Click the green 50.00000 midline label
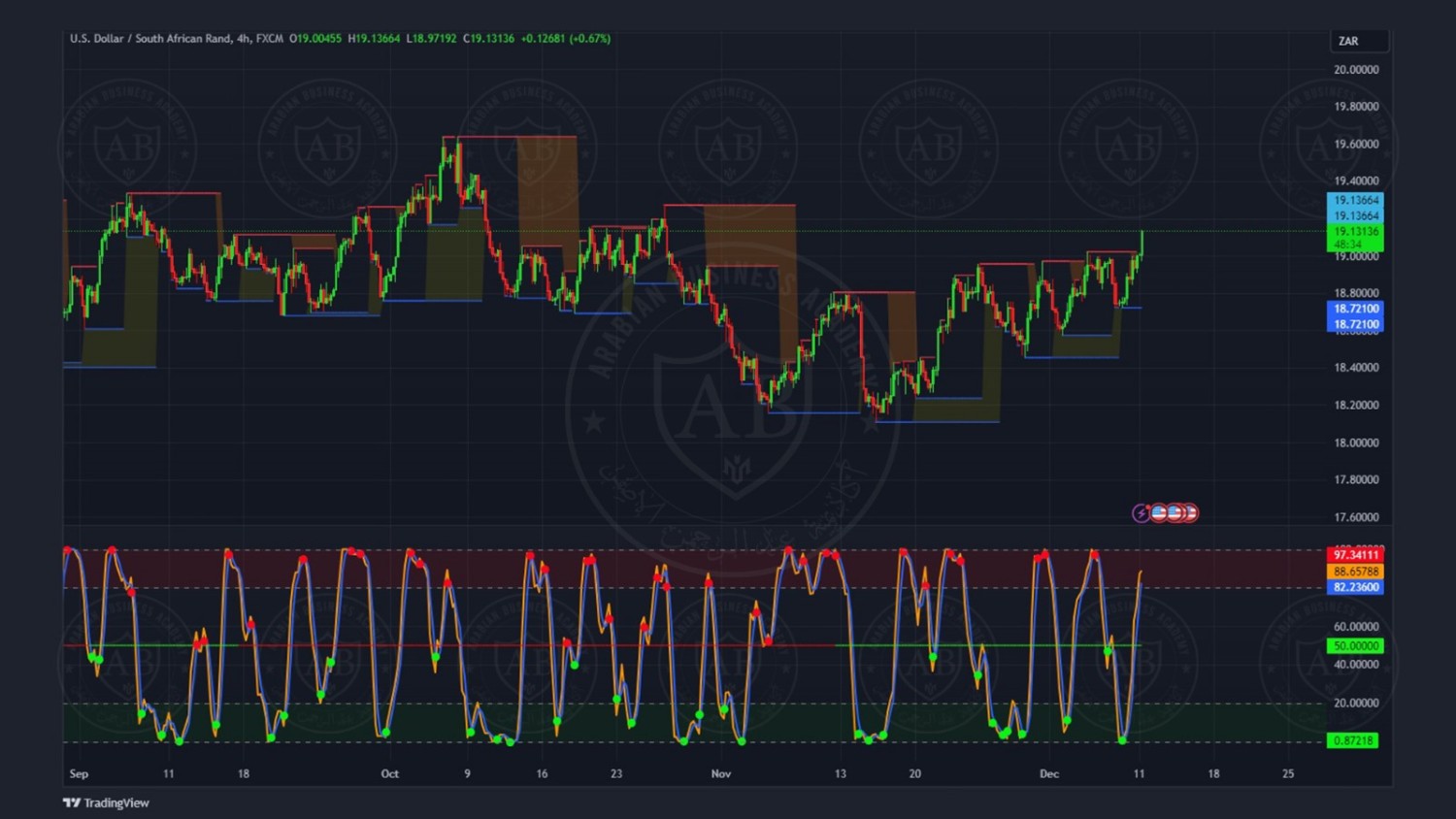The image size is (1456, 819). 1355,645
